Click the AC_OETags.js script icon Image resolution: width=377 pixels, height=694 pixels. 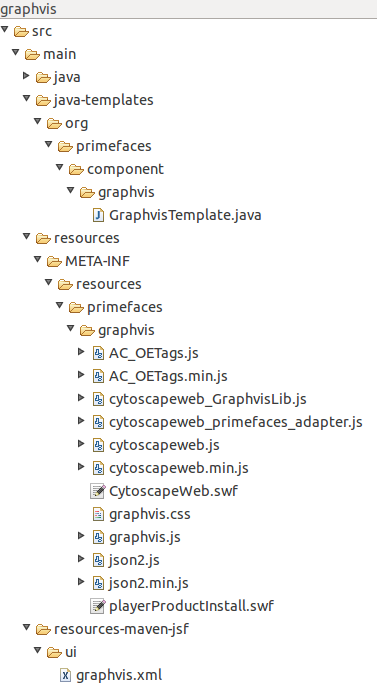tap(98, 353)
